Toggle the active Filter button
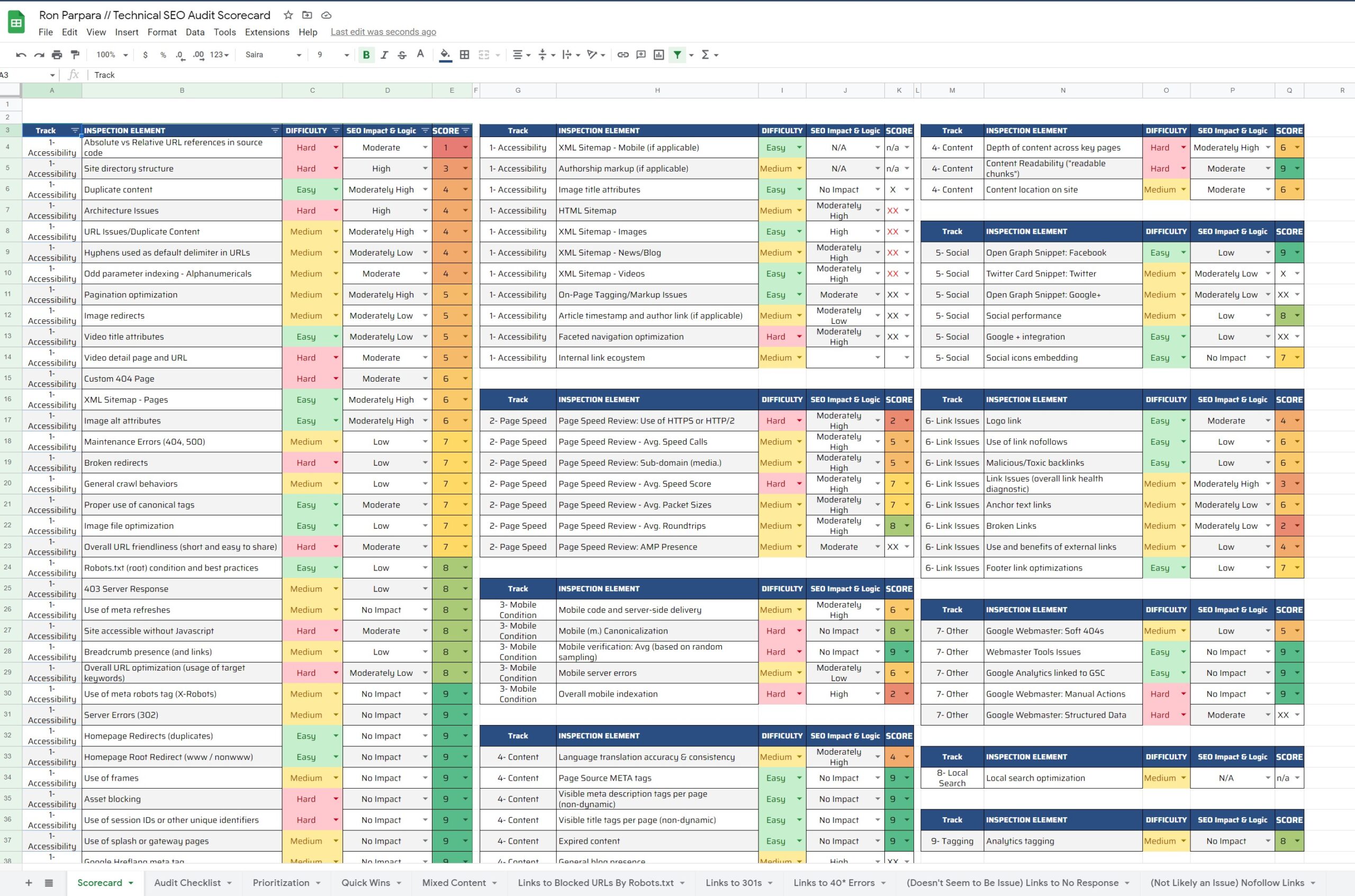Screen dimensions: 1355x896 tap(677, 55)
